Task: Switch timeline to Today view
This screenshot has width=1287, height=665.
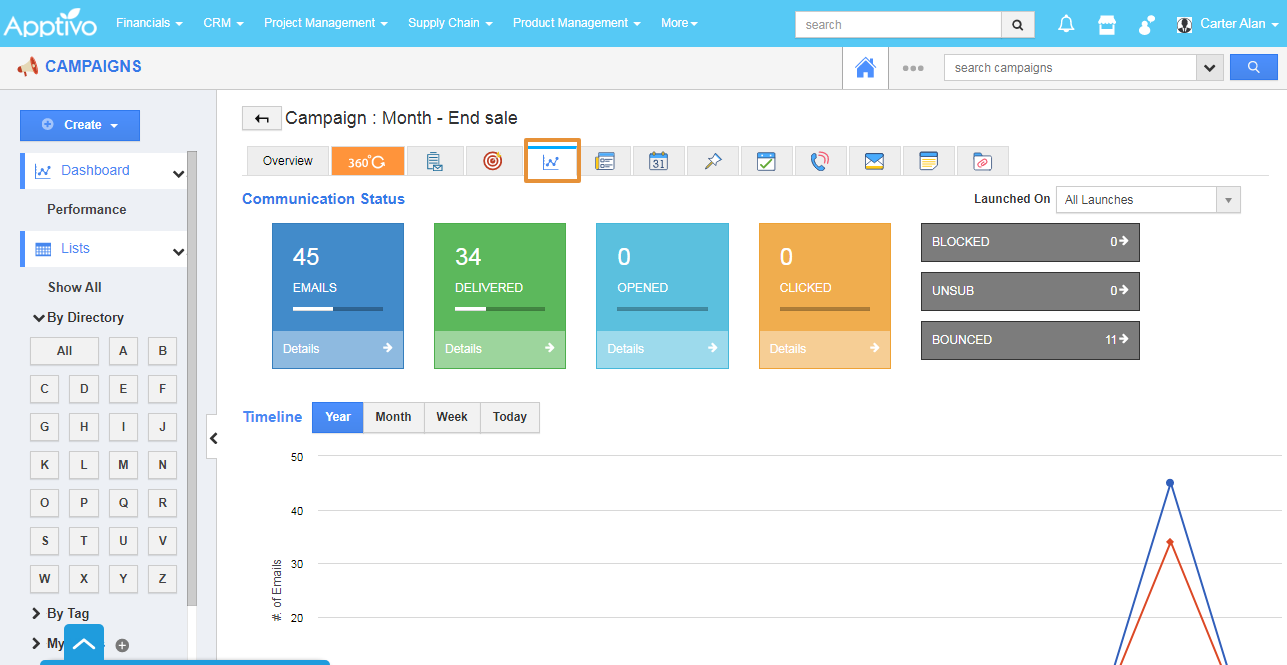Action: tap(509, 417)
